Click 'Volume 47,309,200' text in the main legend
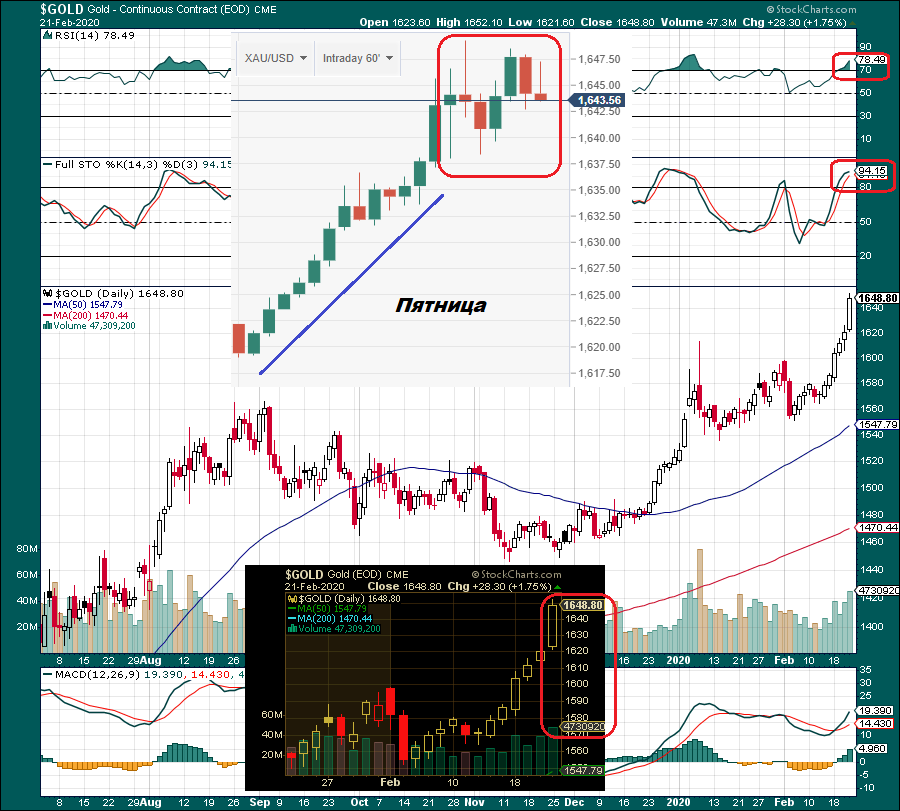 94,326
